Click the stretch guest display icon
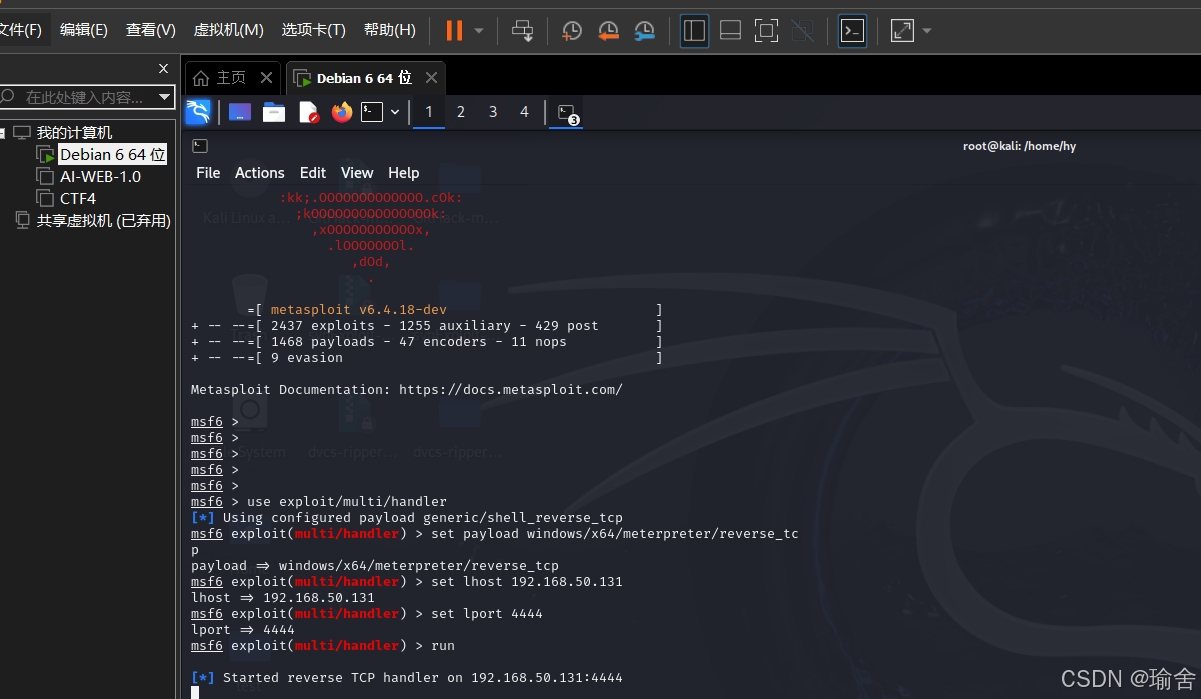 pos(902,31)
